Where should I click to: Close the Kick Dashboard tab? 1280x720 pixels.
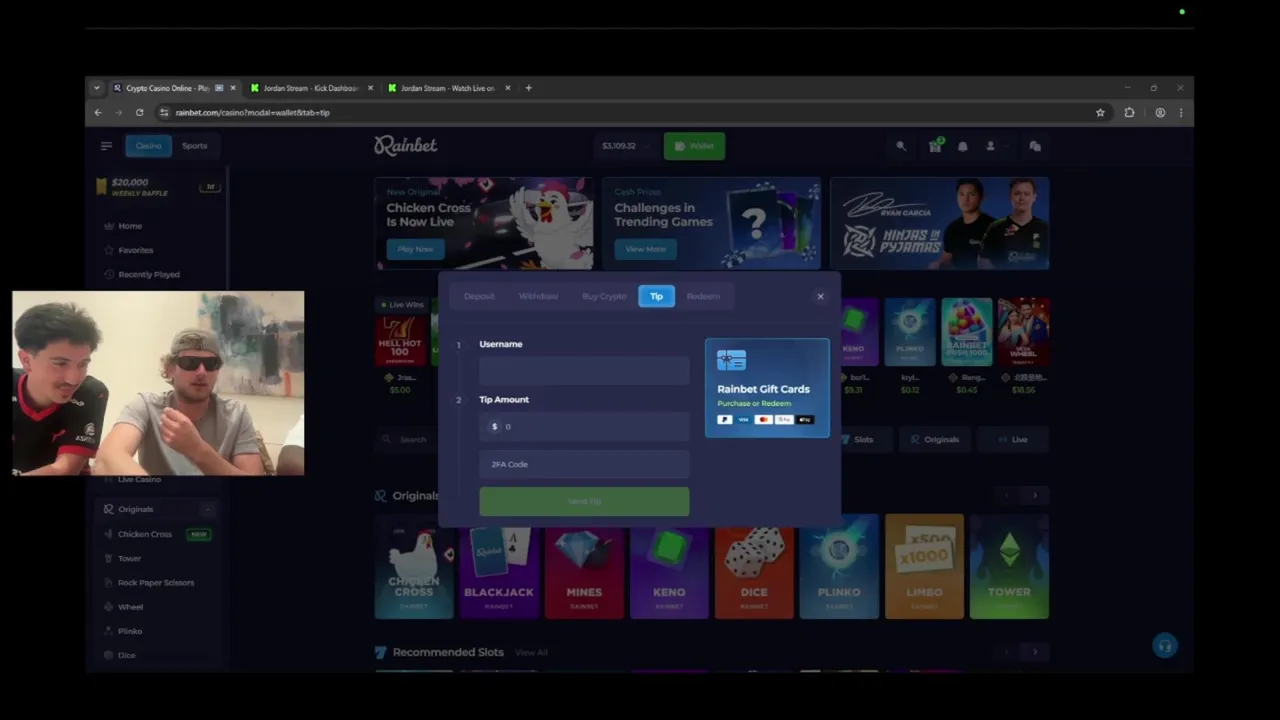pyautogui.click(x=370, y=88)
